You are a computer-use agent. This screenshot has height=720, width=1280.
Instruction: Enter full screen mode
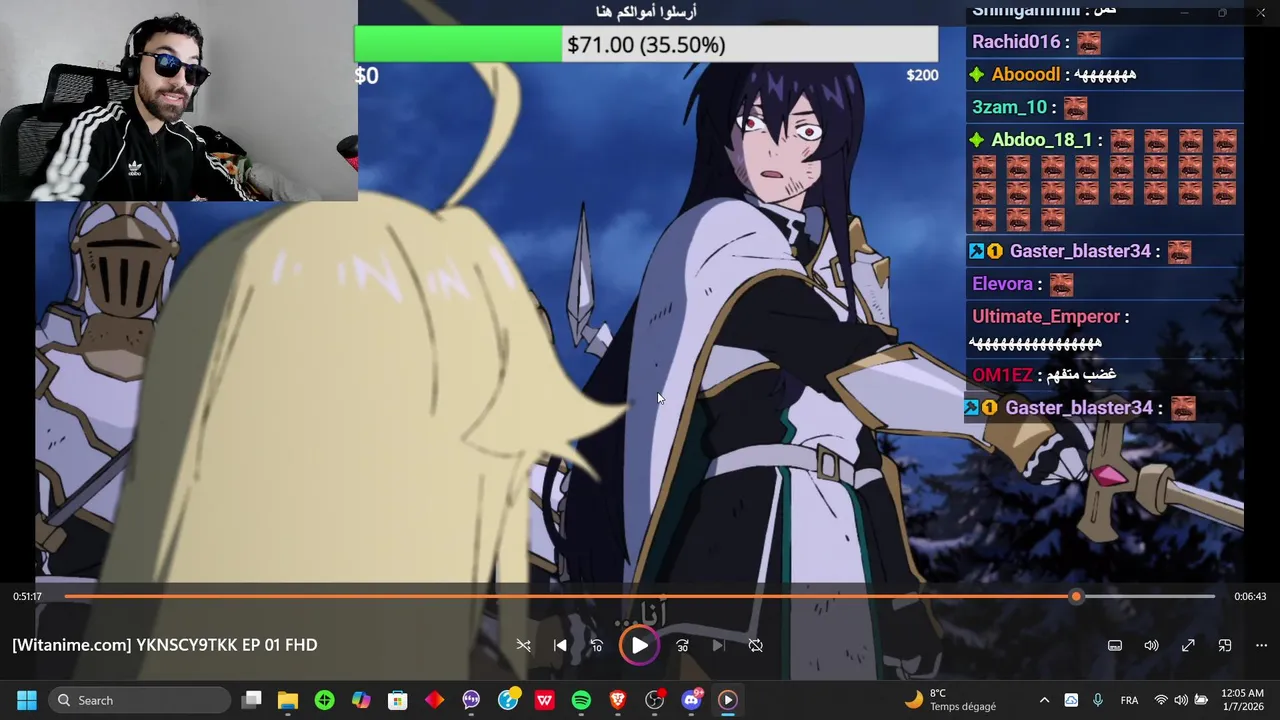pos(1188,646)
